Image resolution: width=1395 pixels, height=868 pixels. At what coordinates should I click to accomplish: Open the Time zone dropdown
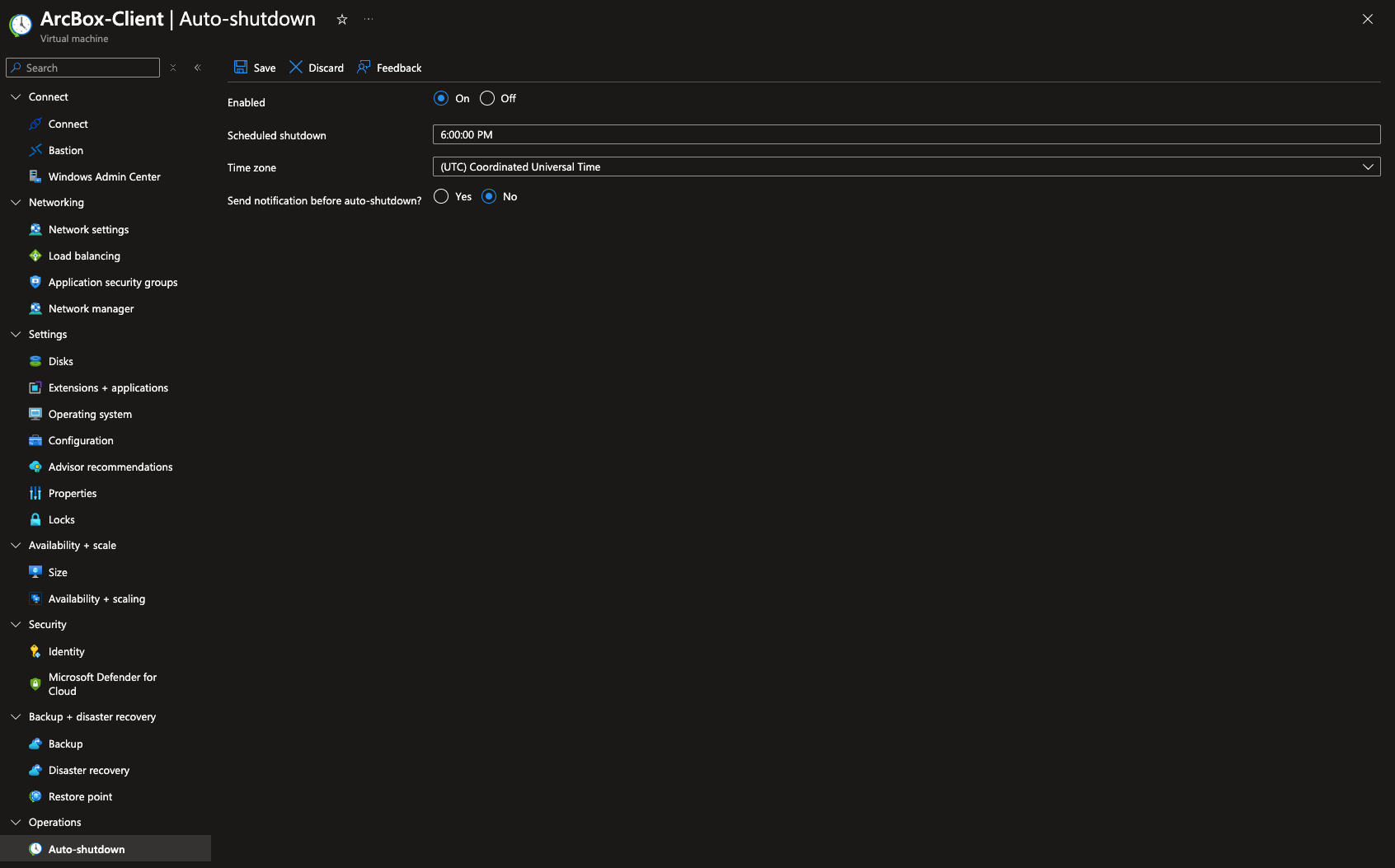(906, 167)
